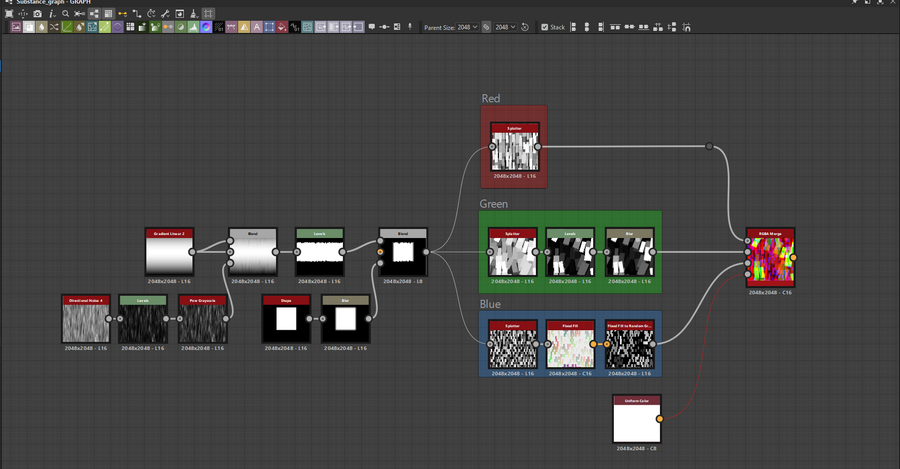Click the Green frame title
Image resolution: width=900 pixels, height=469 pixels.
pyautogui.click(x=494, y=204)
